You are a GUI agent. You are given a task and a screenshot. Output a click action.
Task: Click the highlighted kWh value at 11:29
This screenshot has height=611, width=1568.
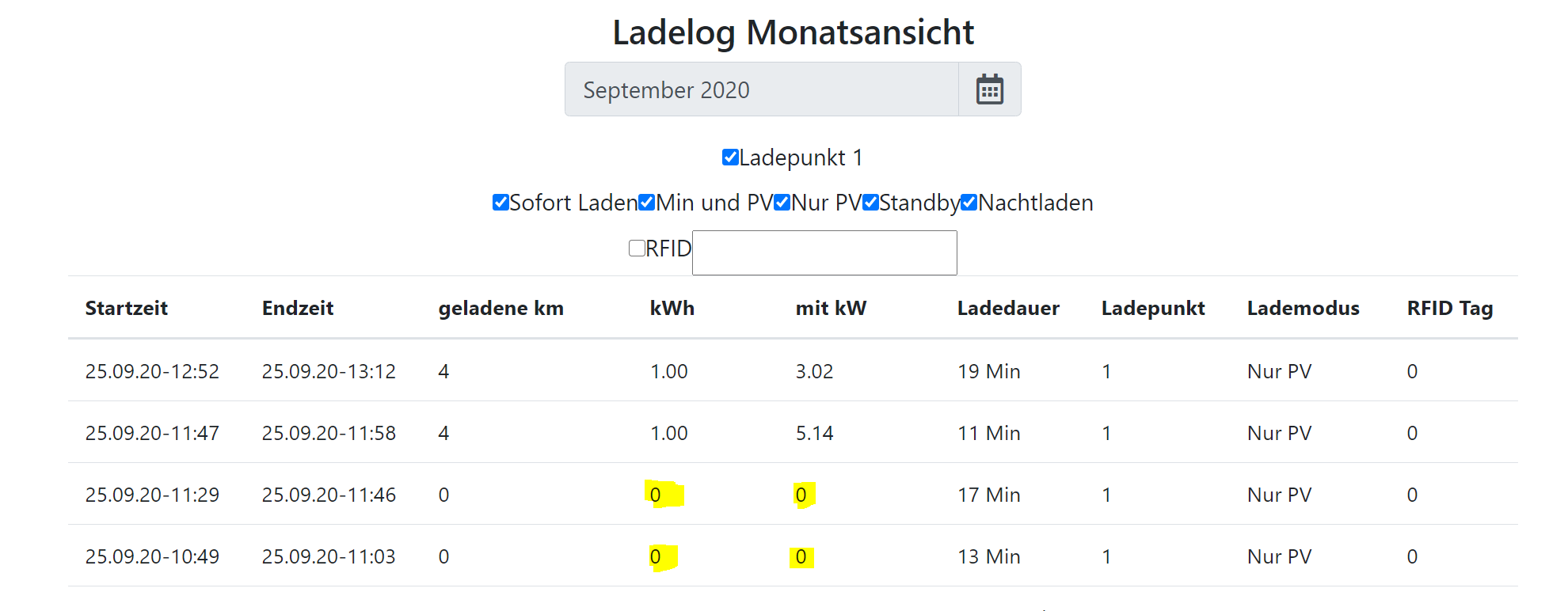click(656, 495)
